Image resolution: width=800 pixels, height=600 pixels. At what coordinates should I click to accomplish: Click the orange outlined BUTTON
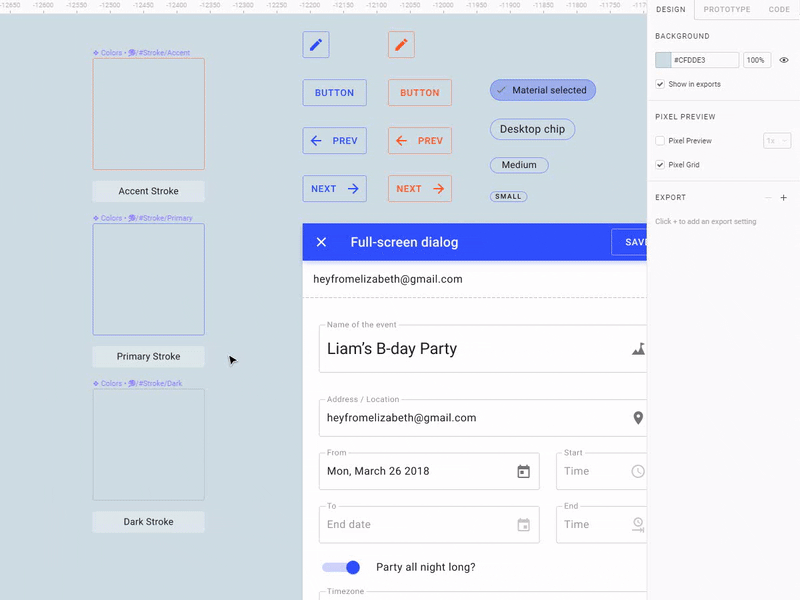[x=419, y=93]
